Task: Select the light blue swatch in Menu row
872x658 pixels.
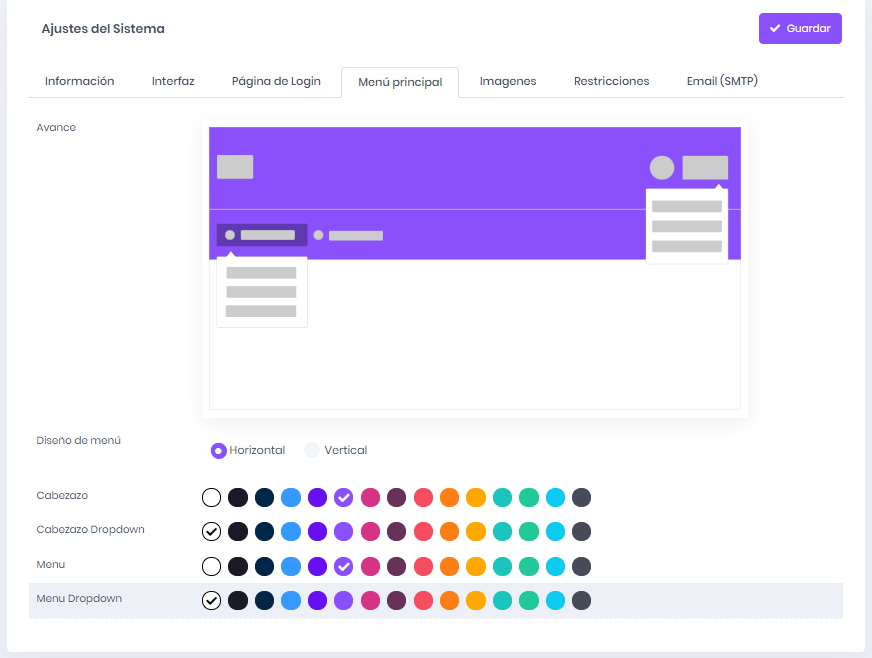Action: 290,567
